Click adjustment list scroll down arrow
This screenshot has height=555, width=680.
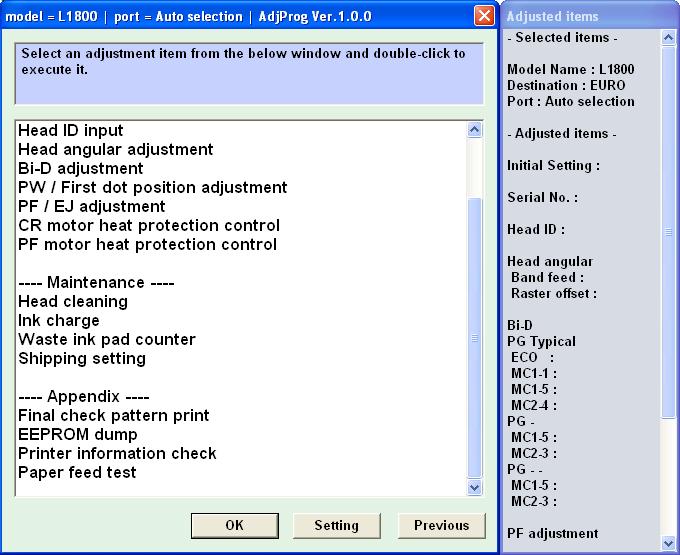tap(474, 488)
